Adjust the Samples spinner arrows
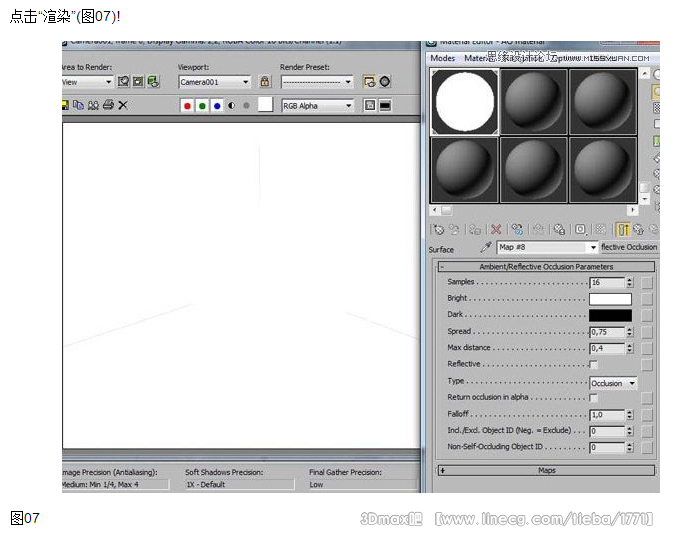Screen dimensions: 682x536 (x=629, y=282)
